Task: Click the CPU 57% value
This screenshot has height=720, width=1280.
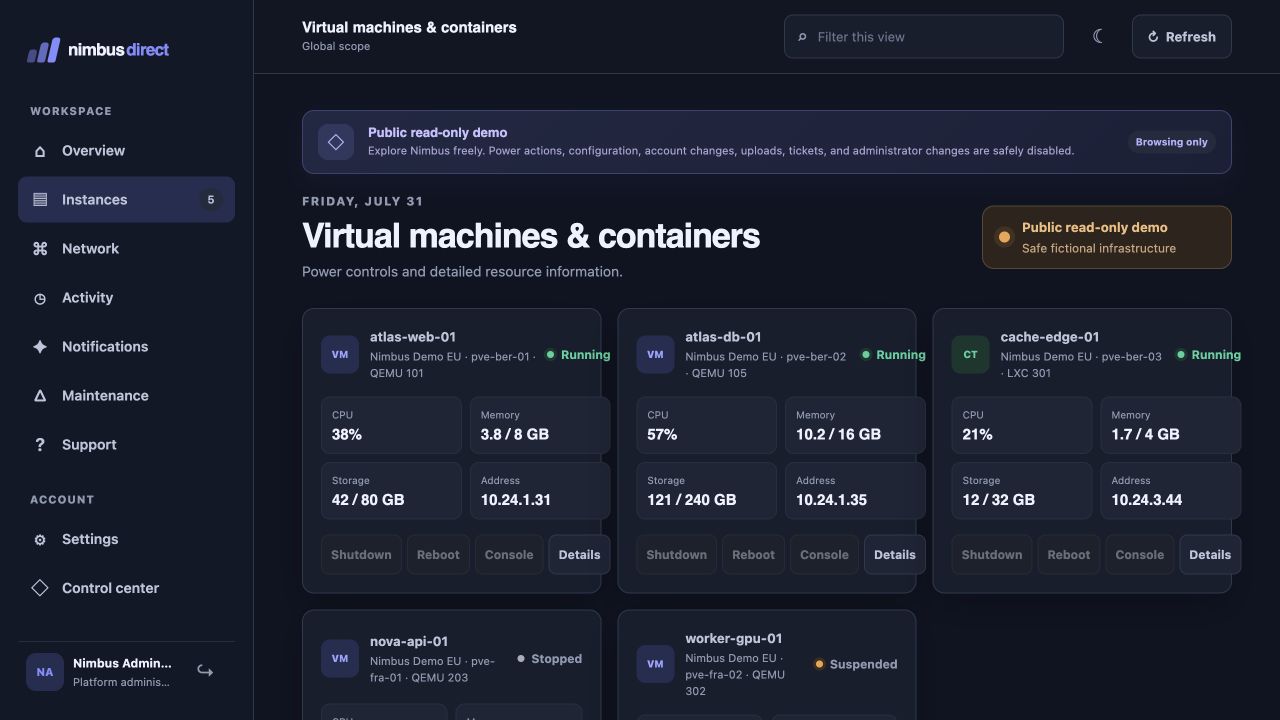Action: click(x=662, y=435)
